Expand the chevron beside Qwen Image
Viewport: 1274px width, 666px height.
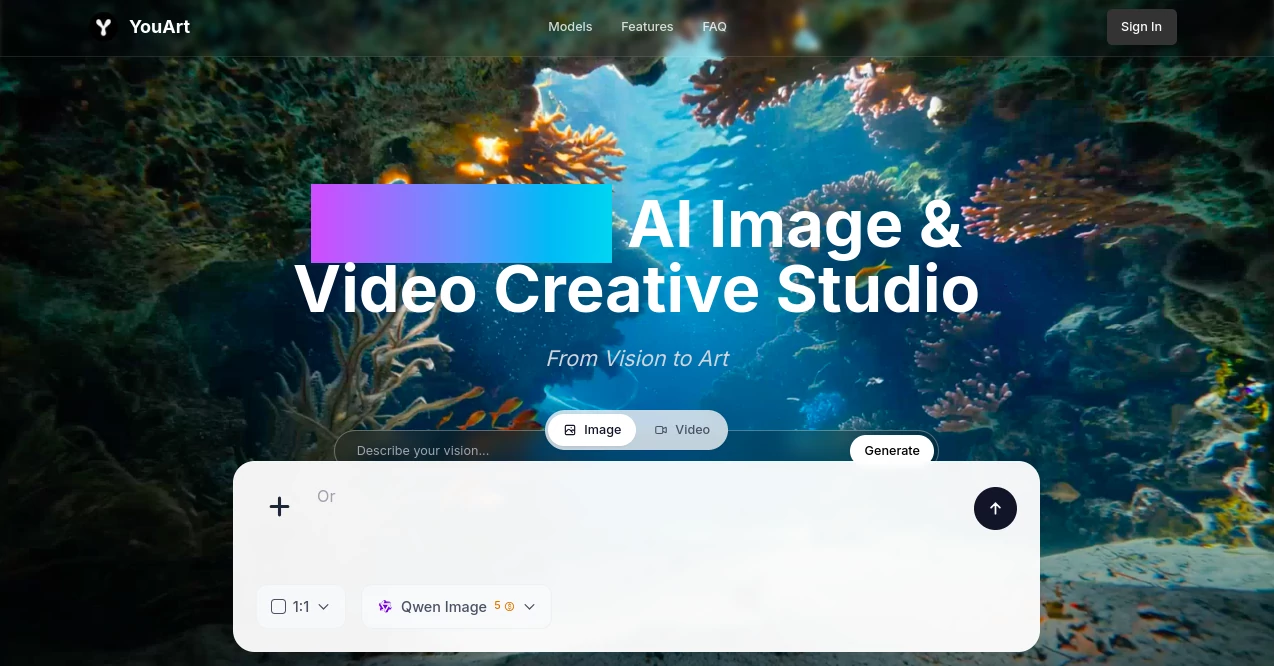pos(529,606)
